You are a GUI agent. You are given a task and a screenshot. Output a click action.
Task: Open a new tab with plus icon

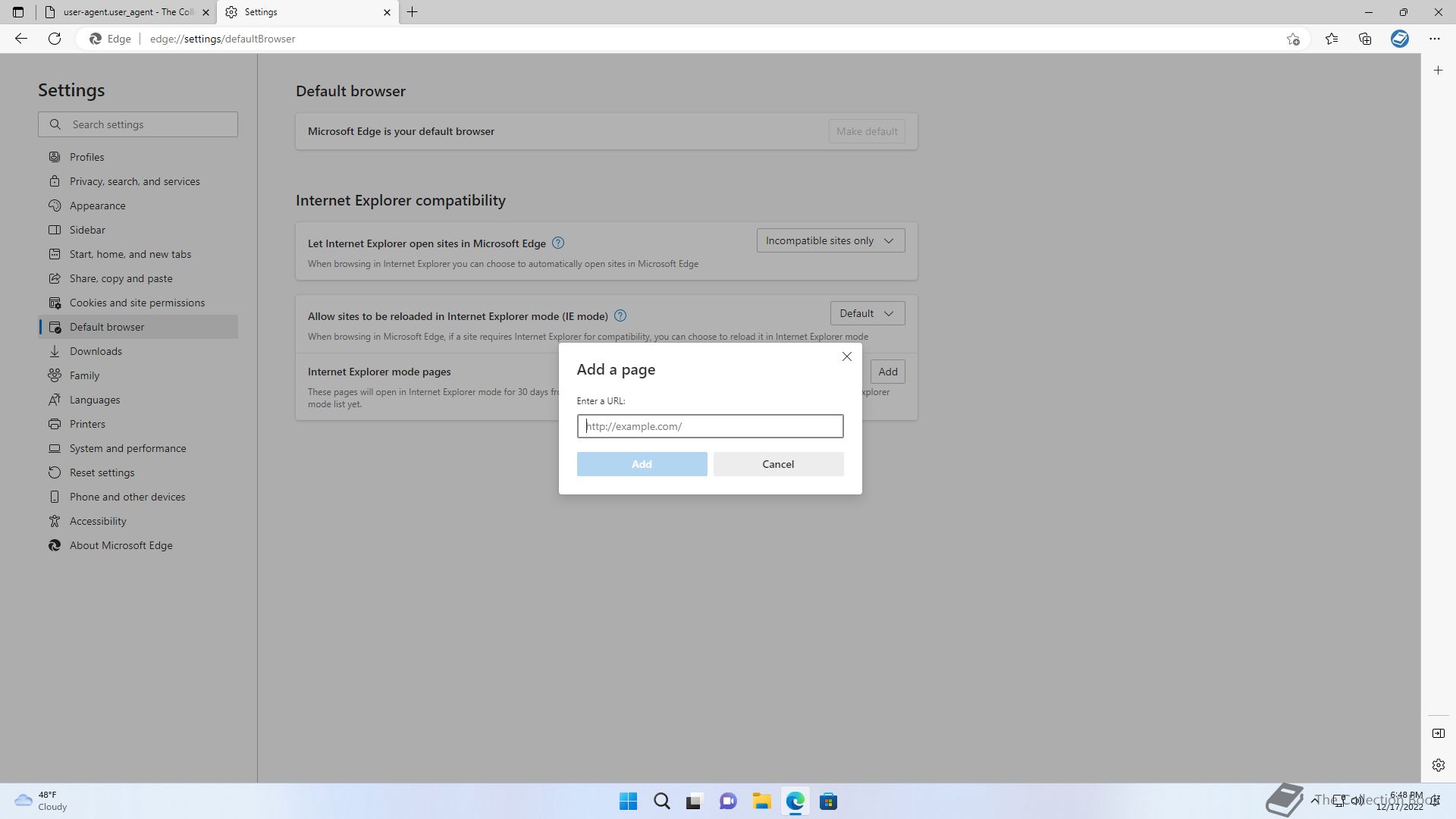coord(413,12)
